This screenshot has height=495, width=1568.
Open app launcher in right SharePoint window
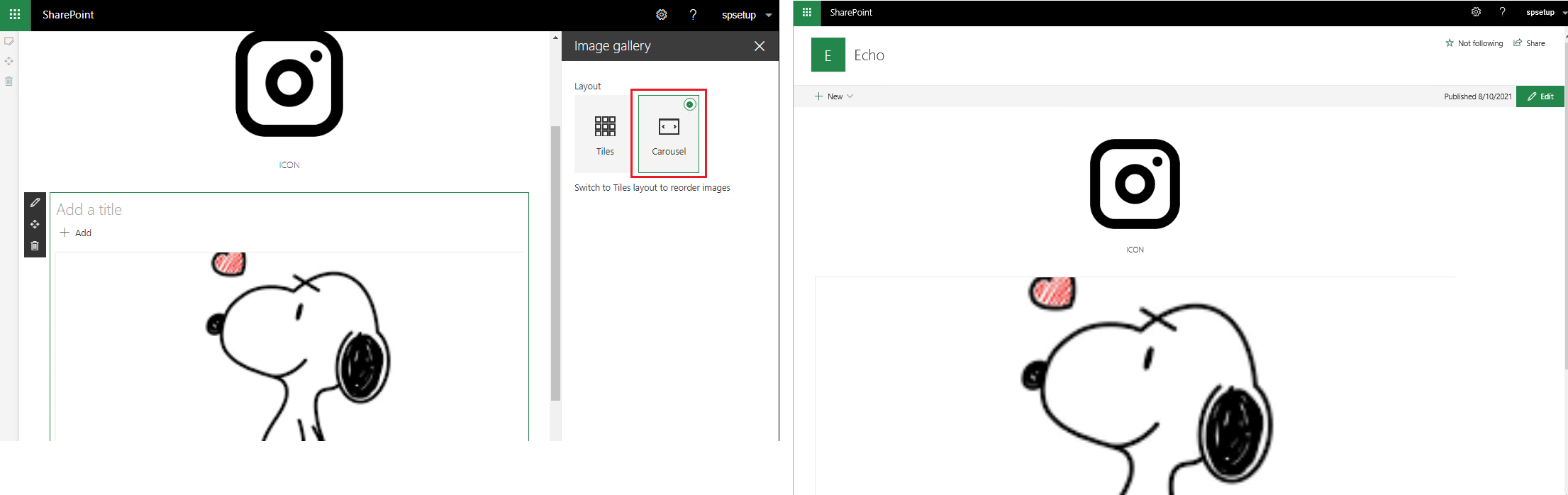pyautogui.click(x=806, y=12)
